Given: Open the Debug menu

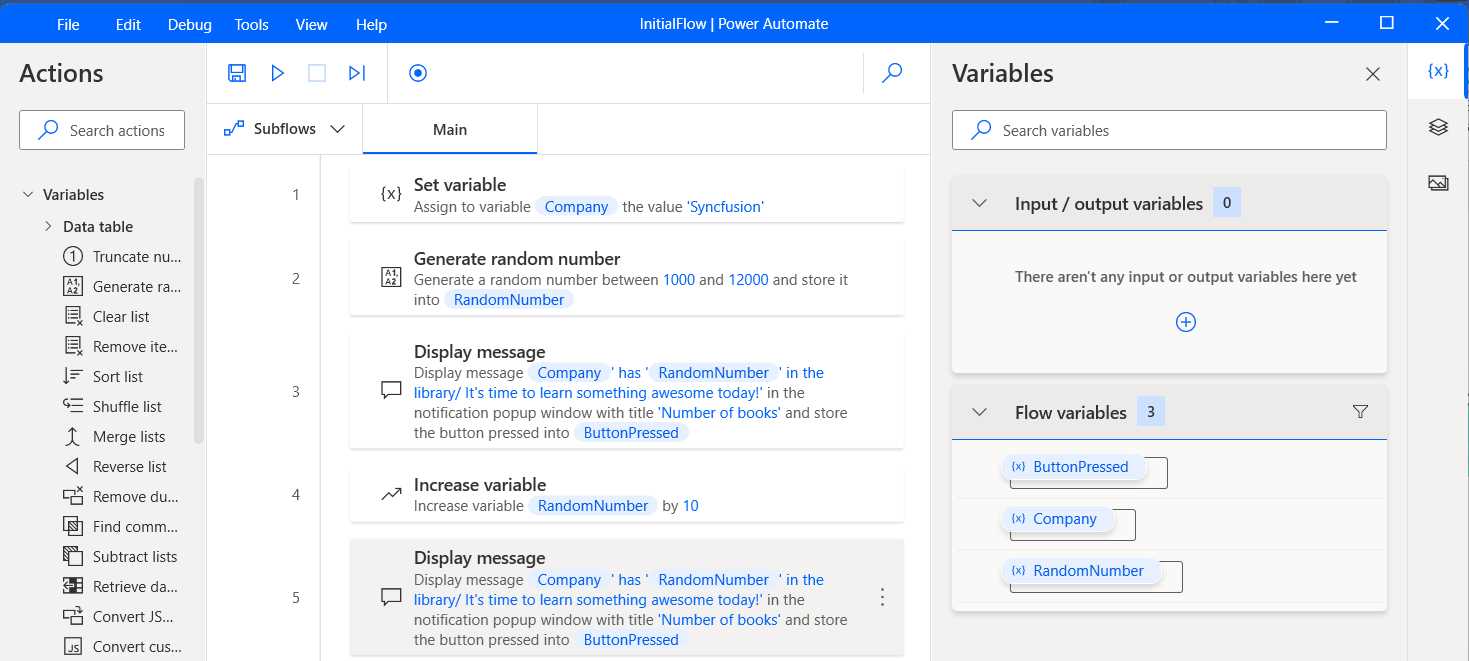Looking at the screenshot, I should 189,23.
